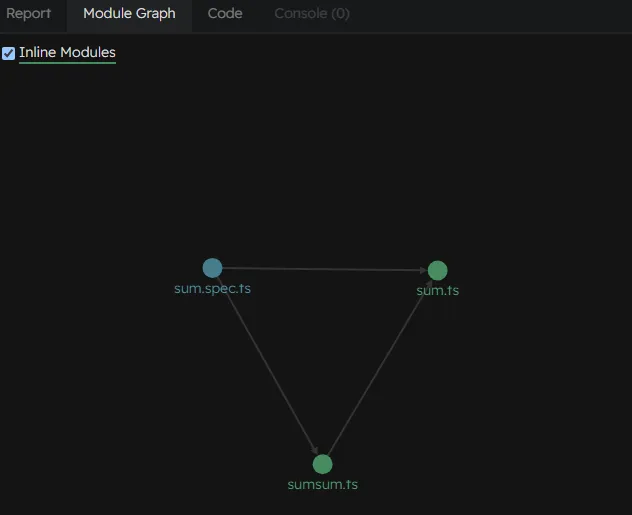Viewport: 632px width, 515px height.
Task: Open the Code tab
Action: [x=225, y=14]
